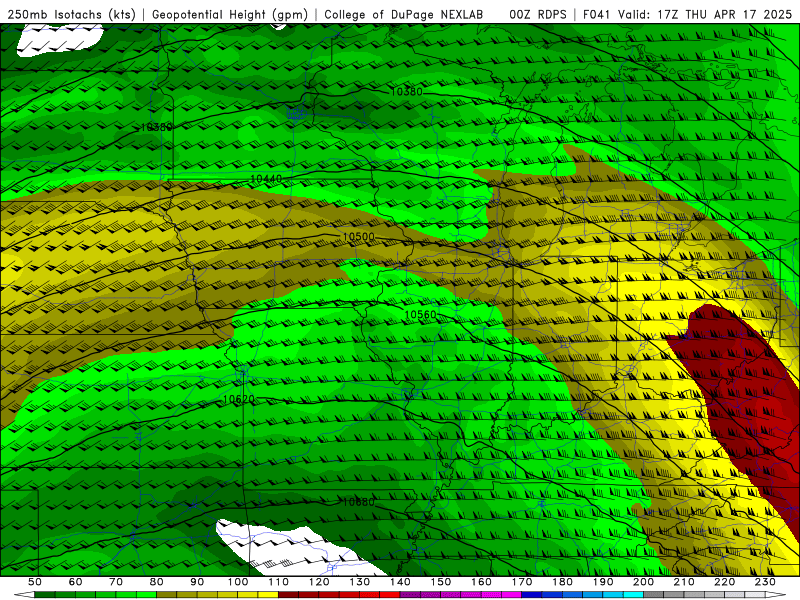
Task: Click the 10440 height contour label
Action: tap(266, 179)
